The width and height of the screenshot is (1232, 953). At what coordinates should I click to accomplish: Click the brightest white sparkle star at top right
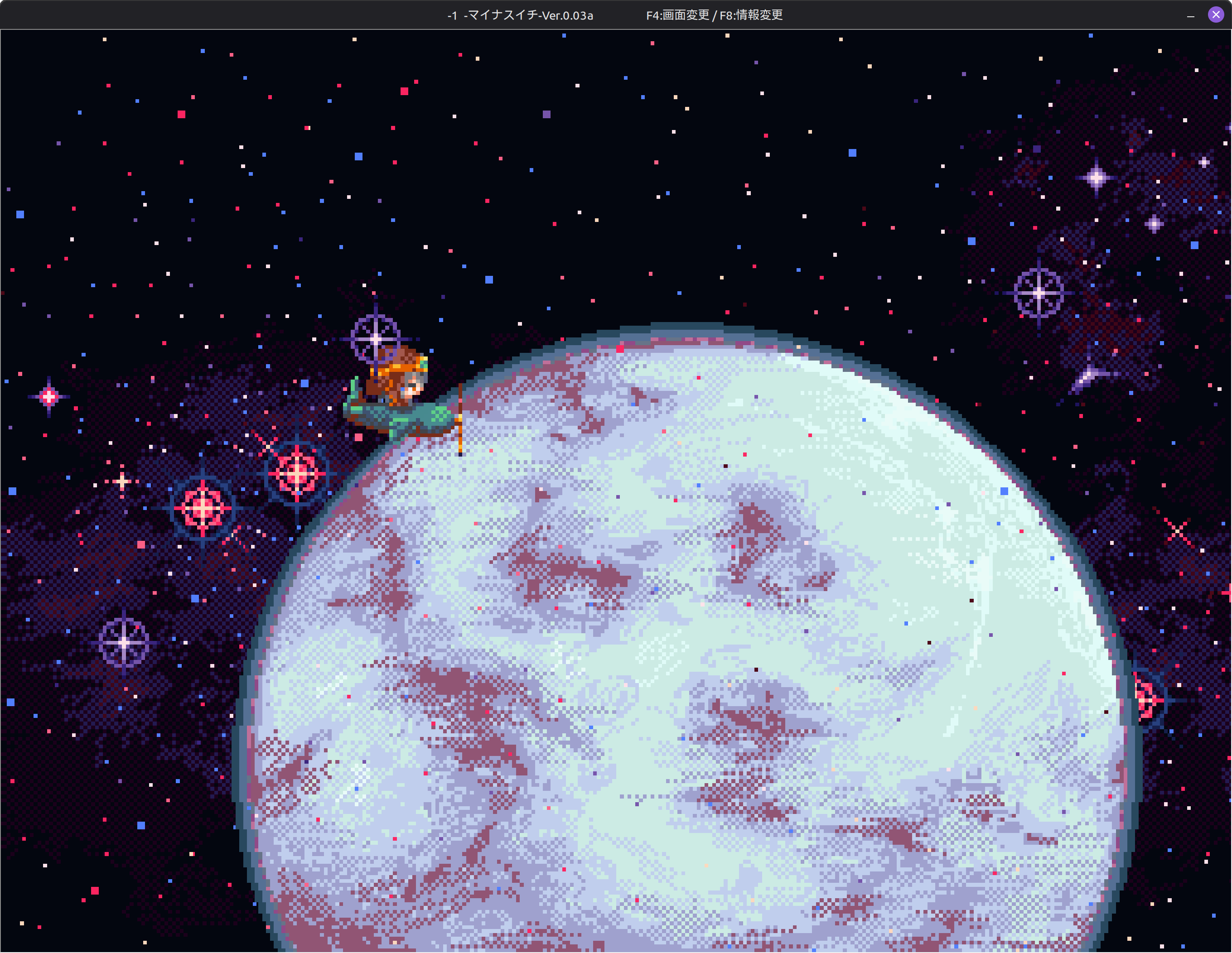1096,178
